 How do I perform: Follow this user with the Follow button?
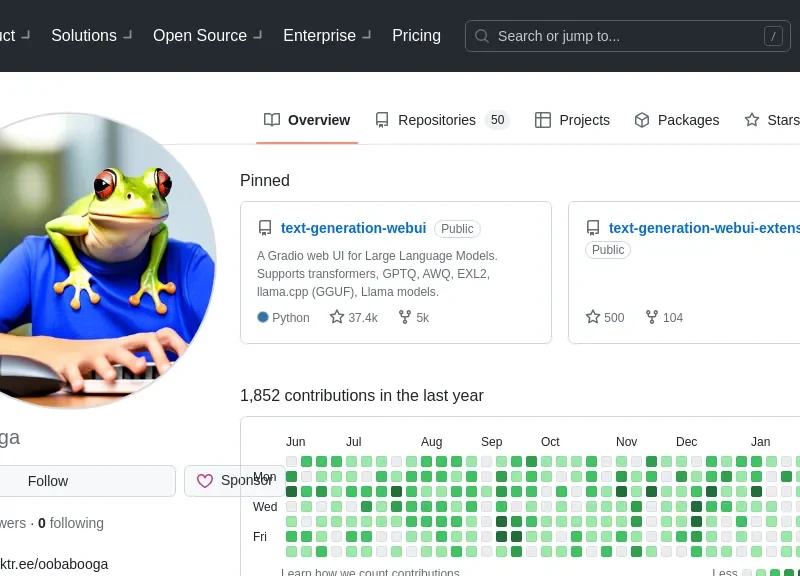87,481
